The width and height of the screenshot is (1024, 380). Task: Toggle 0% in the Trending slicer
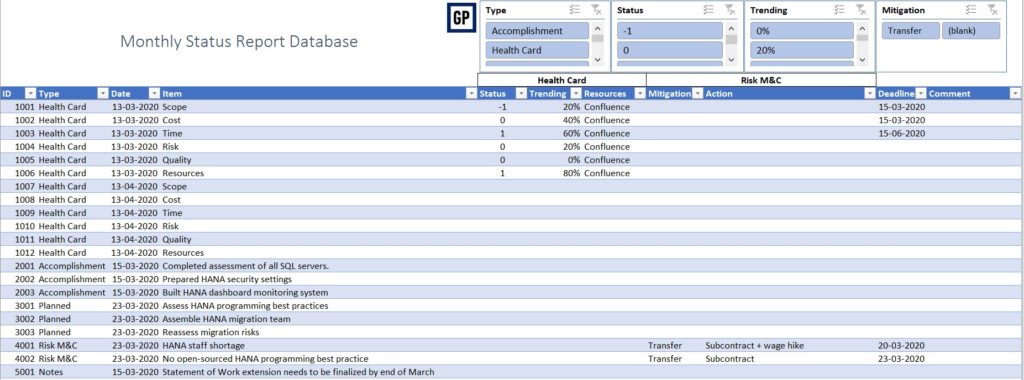click(802, 31)
